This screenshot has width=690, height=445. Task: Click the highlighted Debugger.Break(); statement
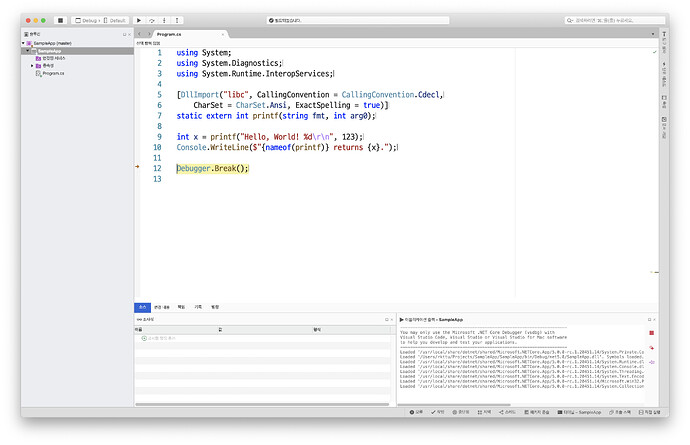pos(213,169)
